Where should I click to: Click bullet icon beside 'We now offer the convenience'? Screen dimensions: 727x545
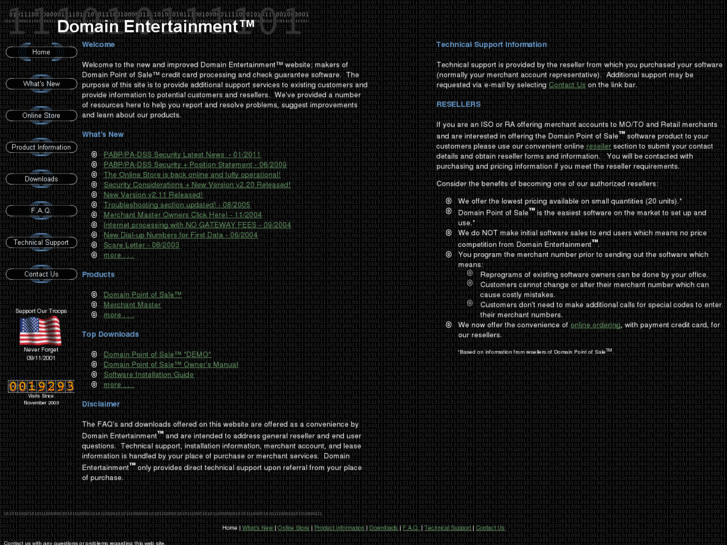pyautogui.click(x=448, y=325)
